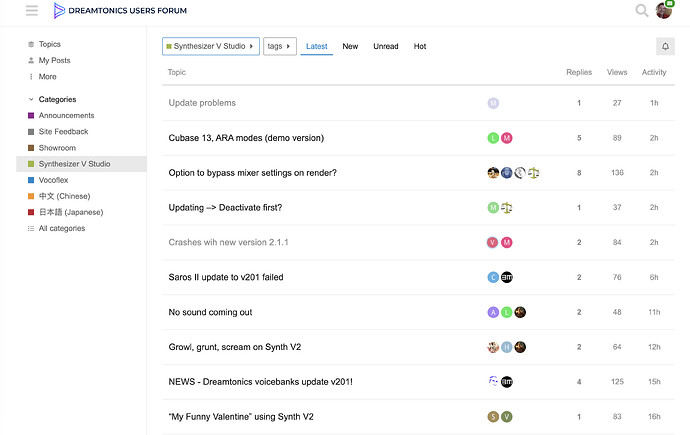
Task: Select Synthesizer V Studio in sidebar
Action: point(81,164)
